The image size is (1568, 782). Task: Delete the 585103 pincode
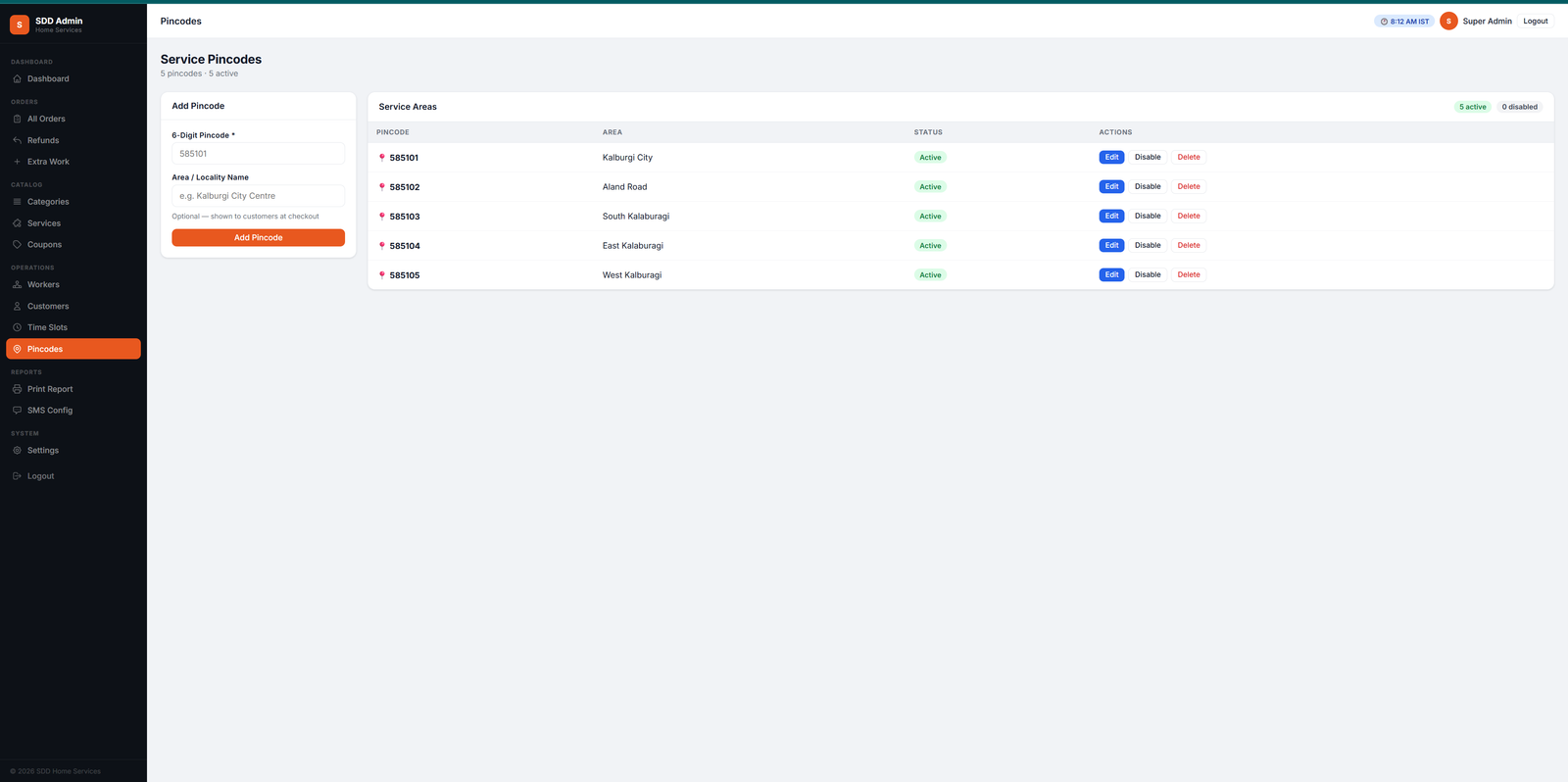[1189, 216]
